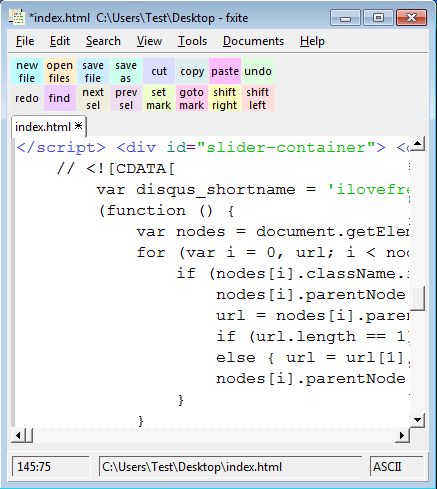Click the 'var nodes = document' line
The width and height of the screenshot is (437, 489).
click(x=273, y=232)
